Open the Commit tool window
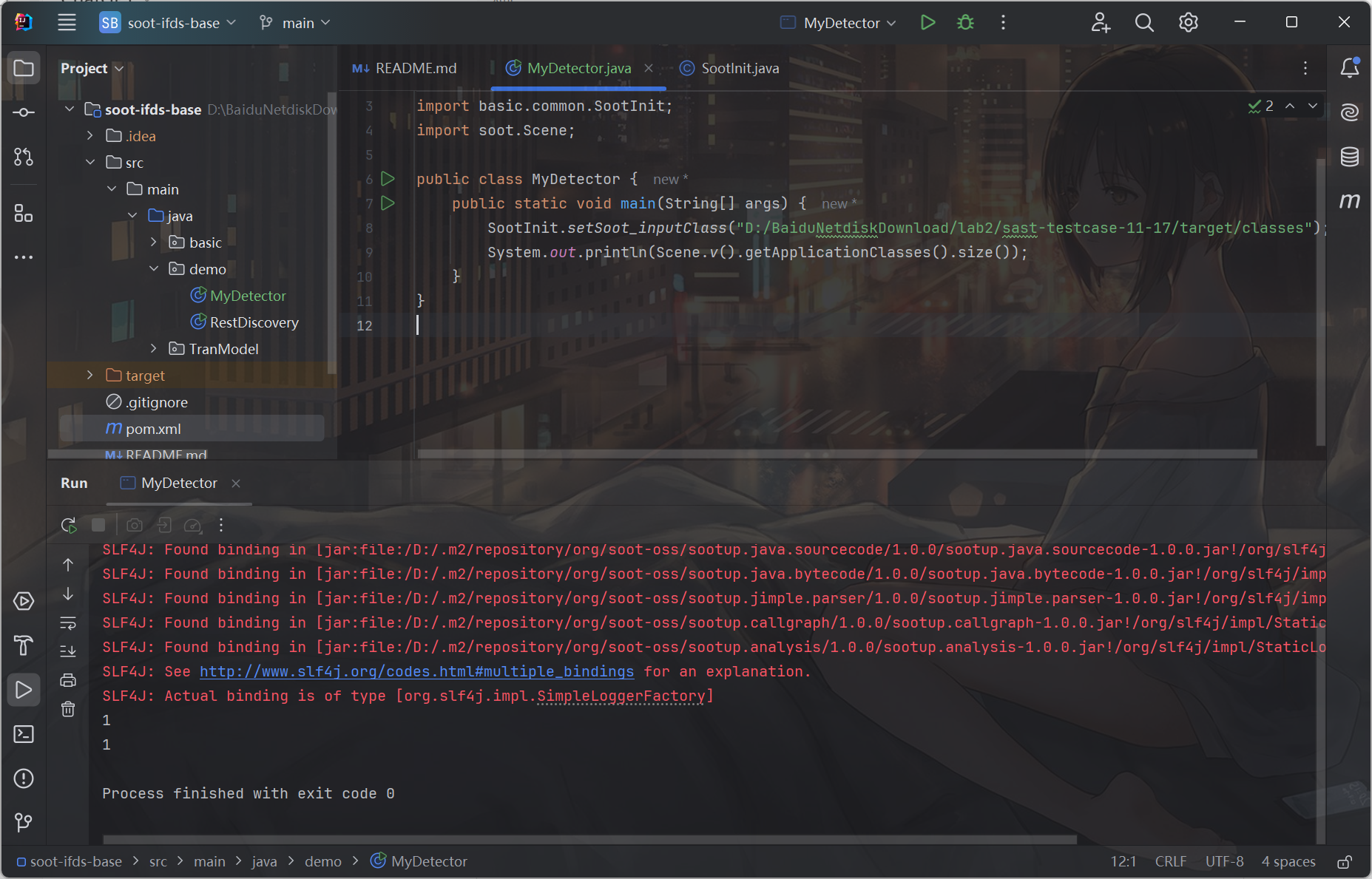 (x=24, y=112)
